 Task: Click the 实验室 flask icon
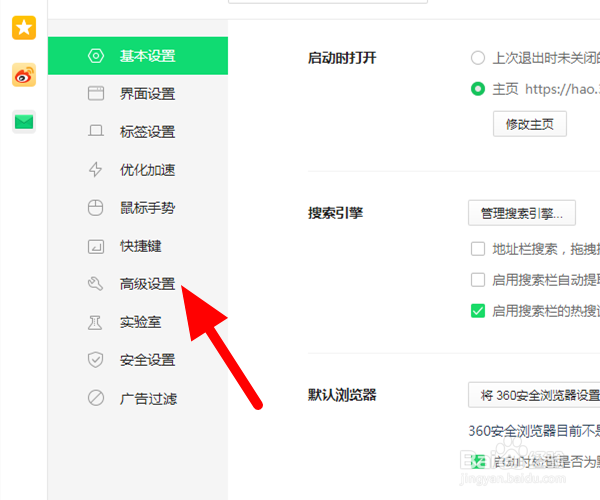coord(95,322)
